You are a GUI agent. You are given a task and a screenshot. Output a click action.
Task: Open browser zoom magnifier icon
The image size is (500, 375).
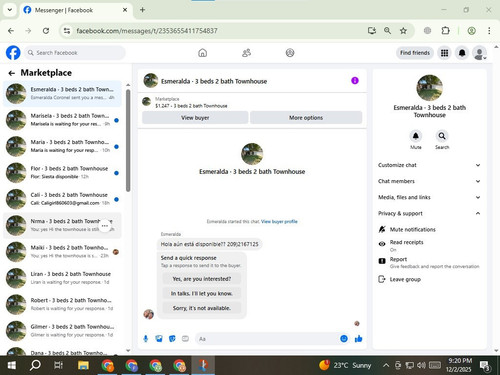pos(387,31)
